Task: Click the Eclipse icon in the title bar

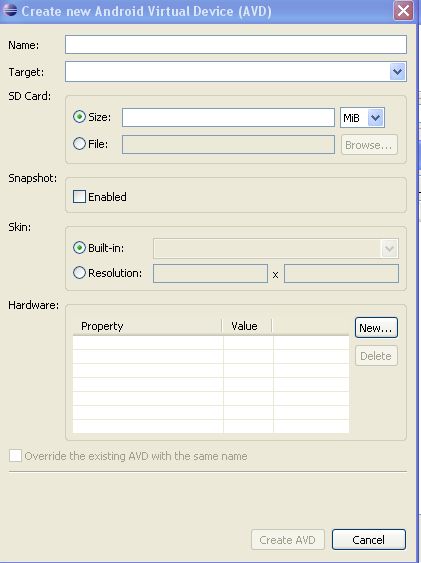Action: [10, 10]
